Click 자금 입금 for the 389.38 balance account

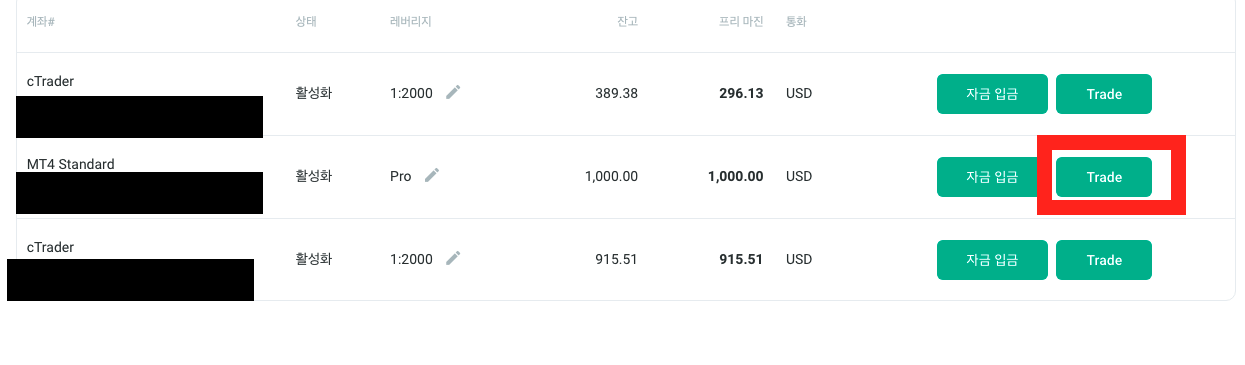992,94
